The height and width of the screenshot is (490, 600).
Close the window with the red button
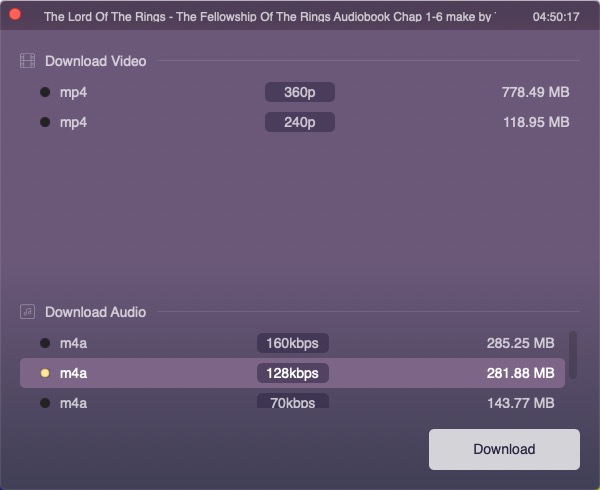point(15,15)
